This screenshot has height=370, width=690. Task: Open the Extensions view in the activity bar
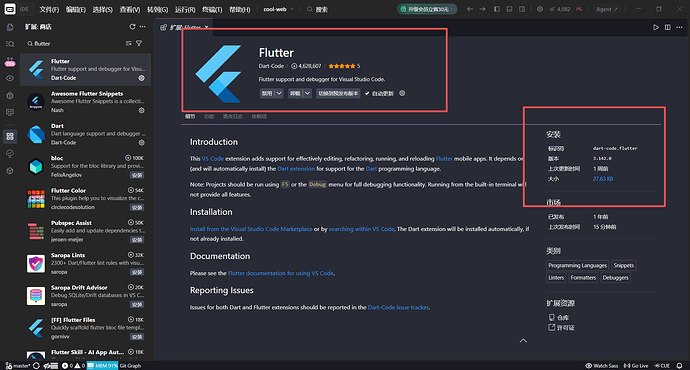tap(10, 136)
